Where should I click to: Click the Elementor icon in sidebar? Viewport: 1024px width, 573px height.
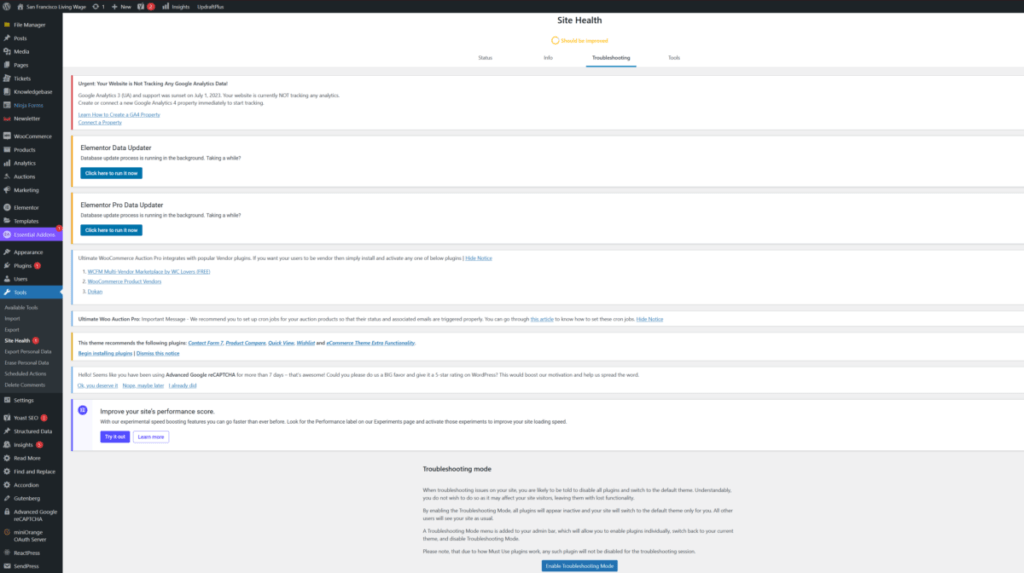[x=7, y=208]
